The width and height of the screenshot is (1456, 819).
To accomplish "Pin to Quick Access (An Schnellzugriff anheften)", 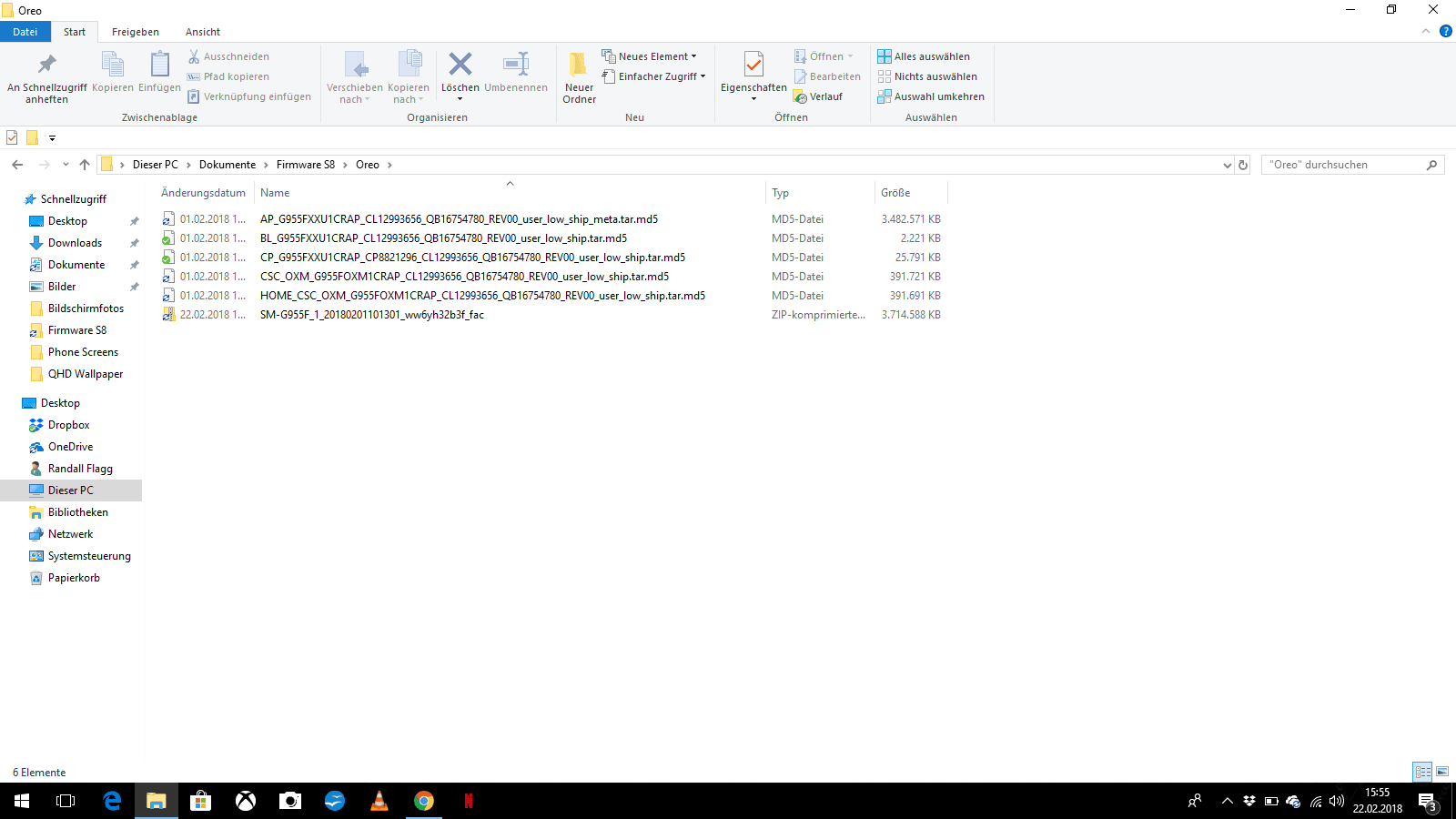I will [x=47, y=77].
